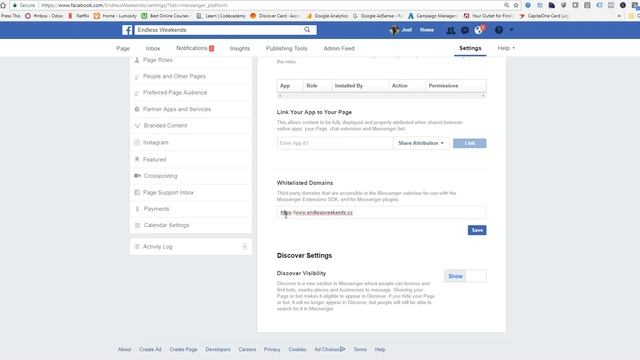The width and height of the screenshot is (640, 360).
Task: Open the globe notifications icon
Action: pos(478,30)
